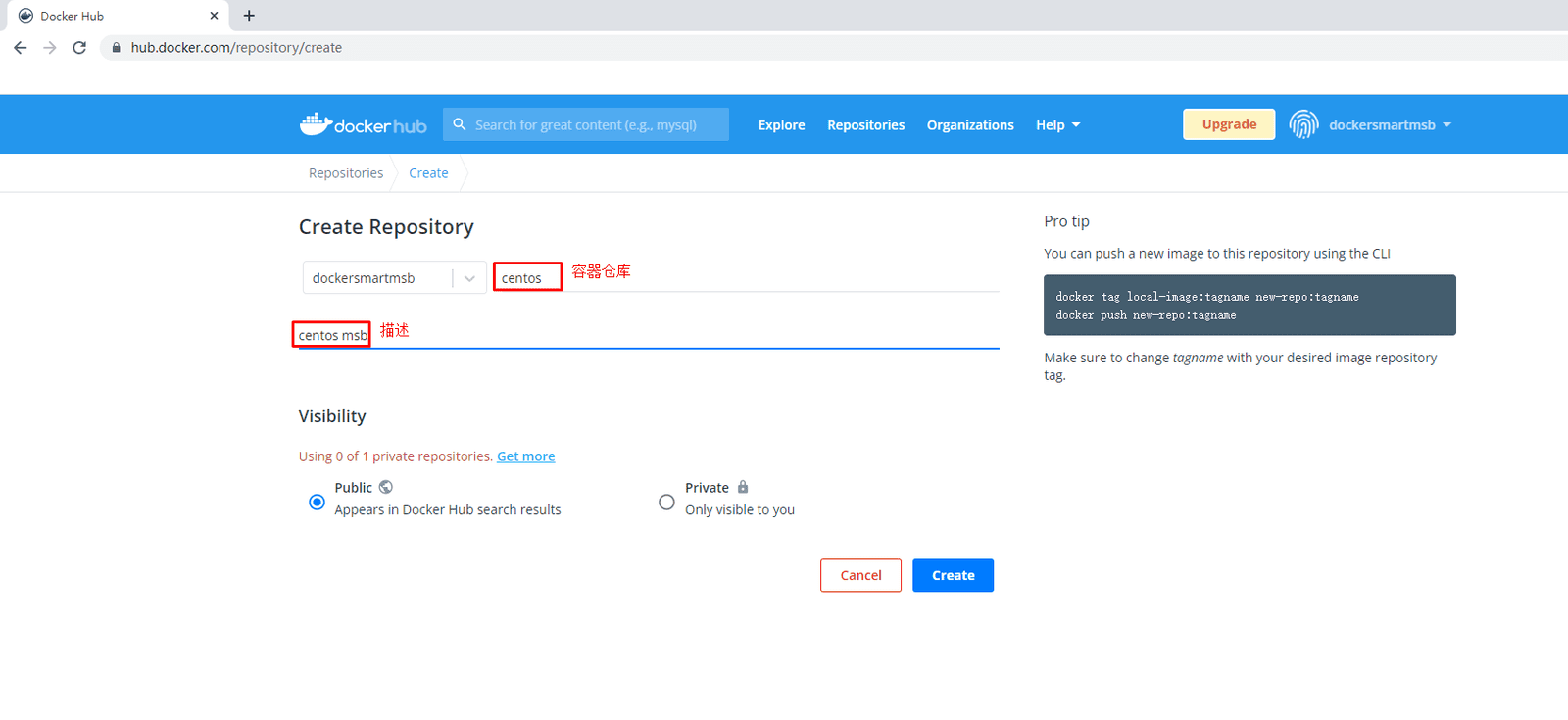Click the Create breadcrumb

pos(428,173)
